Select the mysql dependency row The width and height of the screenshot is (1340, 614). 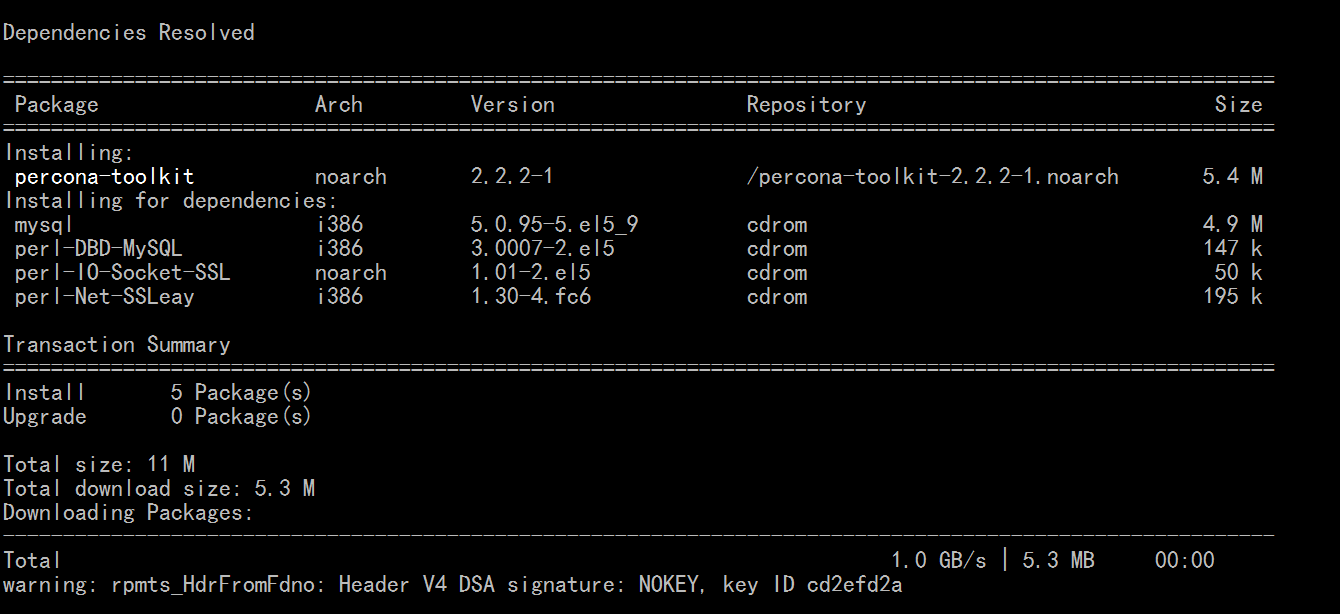(638, 225)
